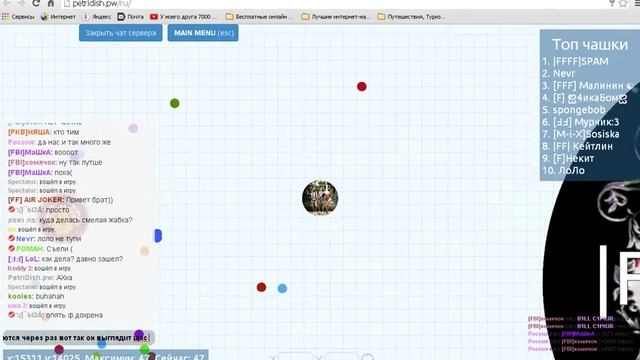Click leaderboard entry '9. [F]Некит'
The width and height of the screenshot is (640, 360).
click(568, 158)
